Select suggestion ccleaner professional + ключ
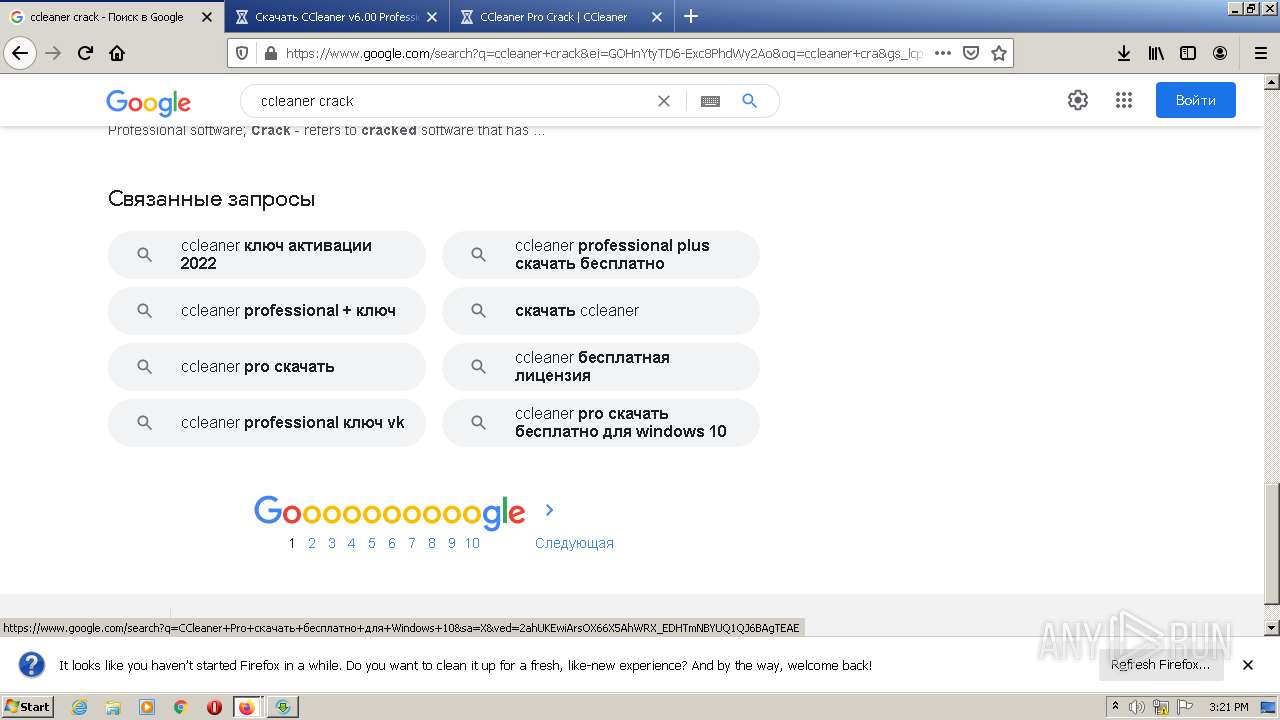This screenshot has height=720, width=1280. pyautogui.click(x=267, y=311)
